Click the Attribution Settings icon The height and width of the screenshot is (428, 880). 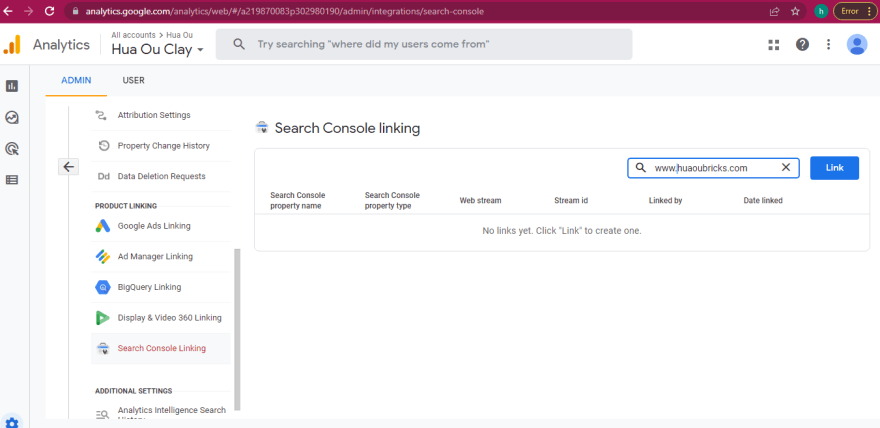click(102, 116)
